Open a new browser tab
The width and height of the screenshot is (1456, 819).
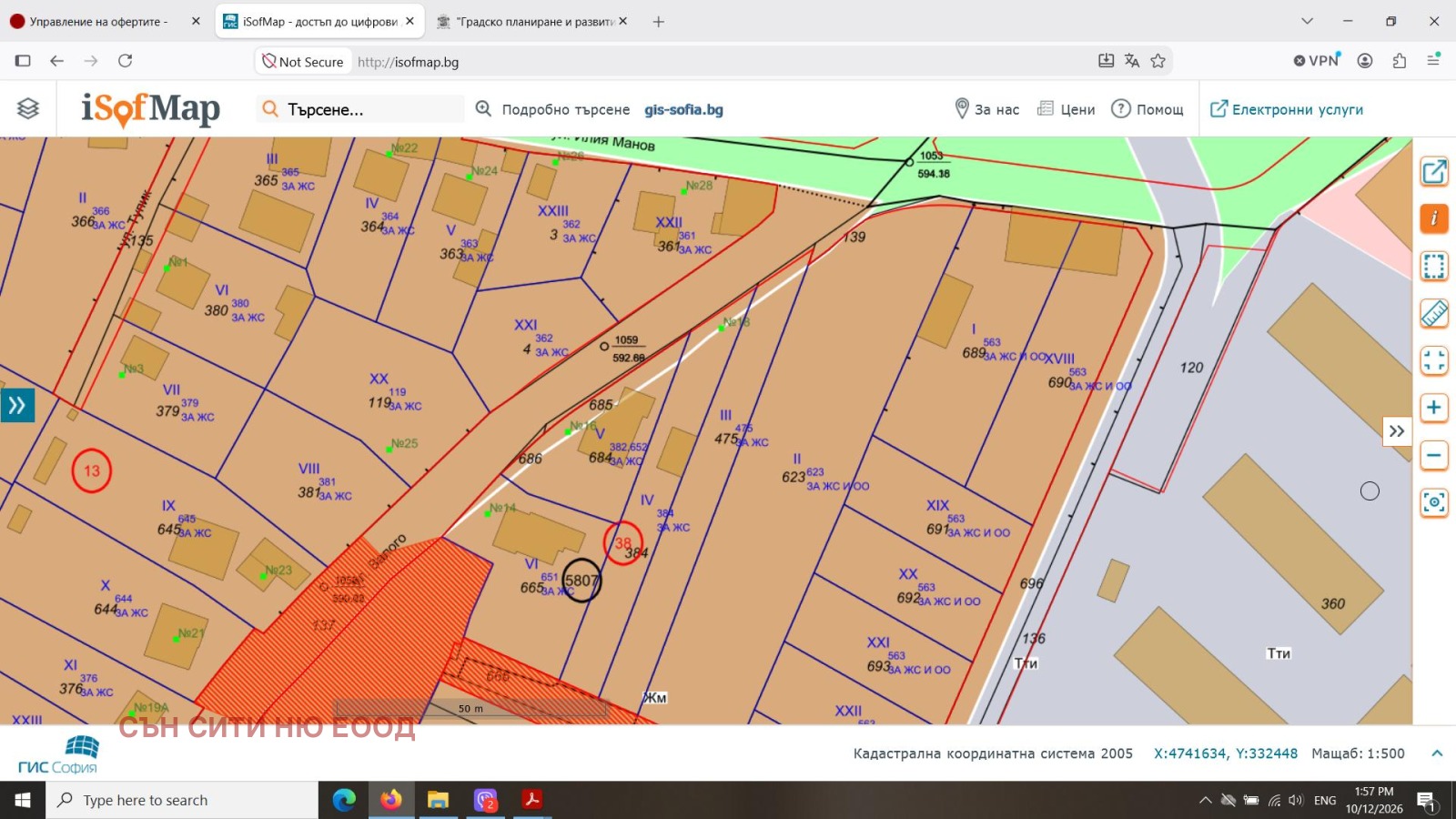click(x=659, y=21)
